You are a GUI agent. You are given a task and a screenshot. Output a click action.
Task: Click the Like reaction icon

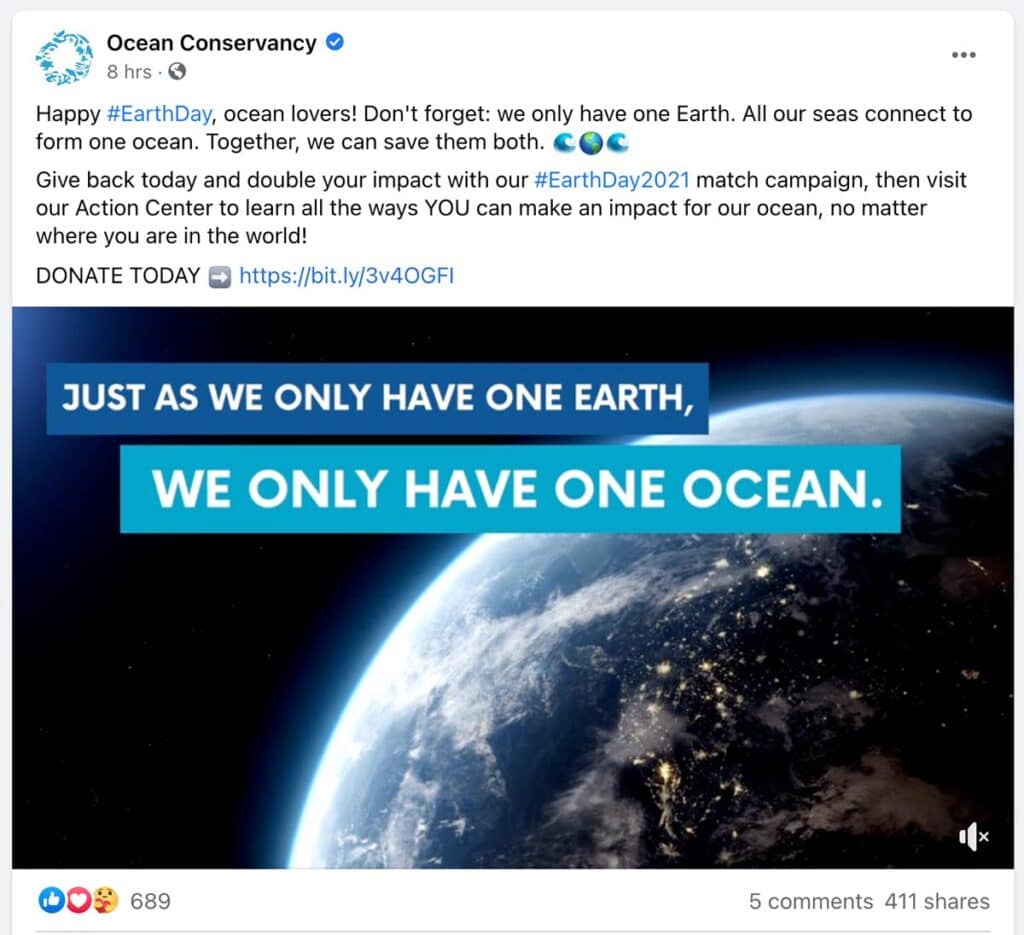[x=51, y=900]
